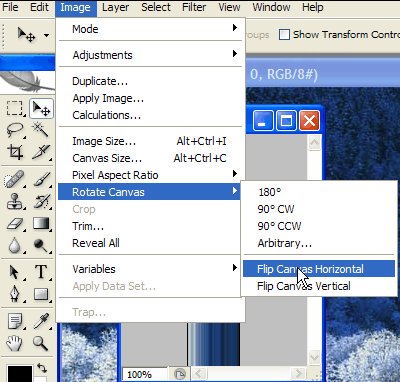Select the Path Selection tool
400x382 pixels.
pos(15,272)
